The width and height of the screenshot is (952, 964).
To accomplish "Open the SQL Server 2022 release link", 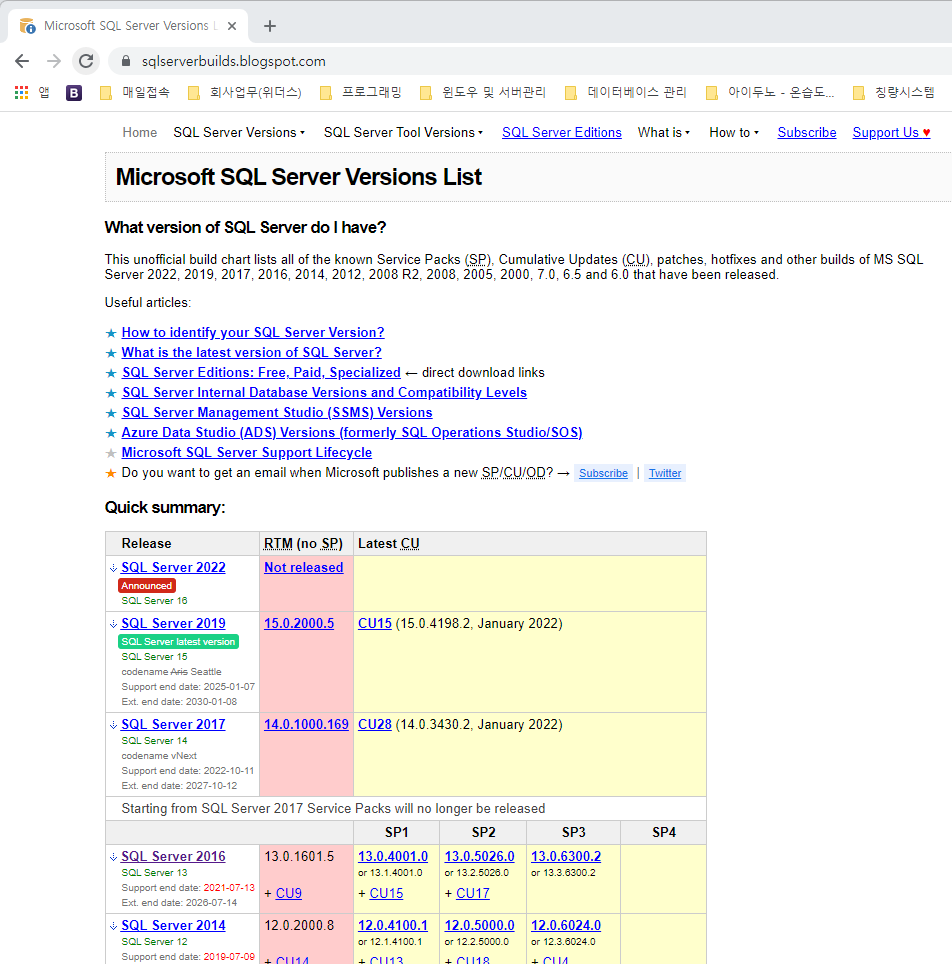I will coord(173,567).
